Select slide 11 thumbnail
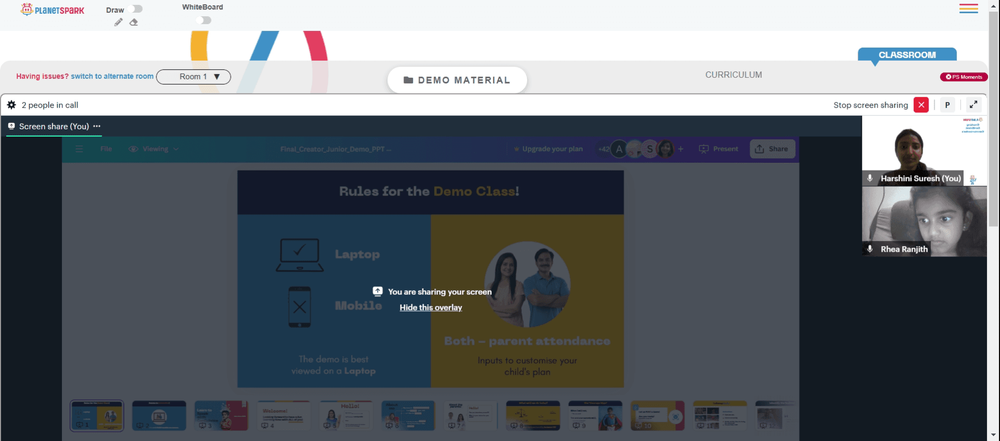This screenshot has height=441, width=1000. [x=720, y=415]
